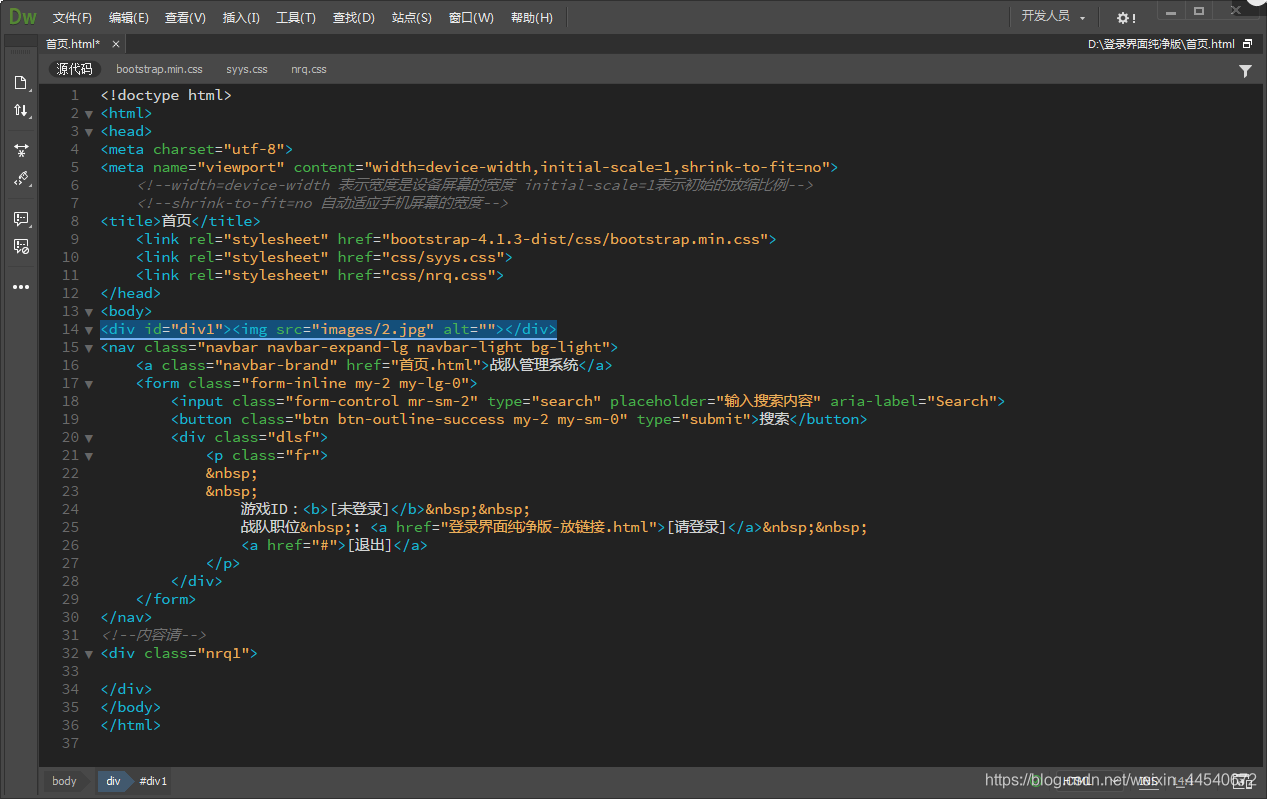Screen dimensions: 1267x799
Task: Click the Dreamweaver Dw logo
Action: 22,17
